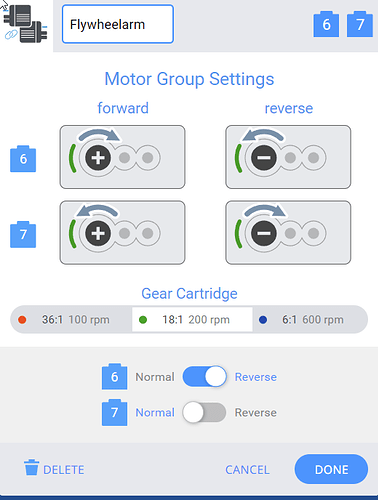Select port 6 badge in header
This screenshot has width=378, height=500.
click(326, 24)
